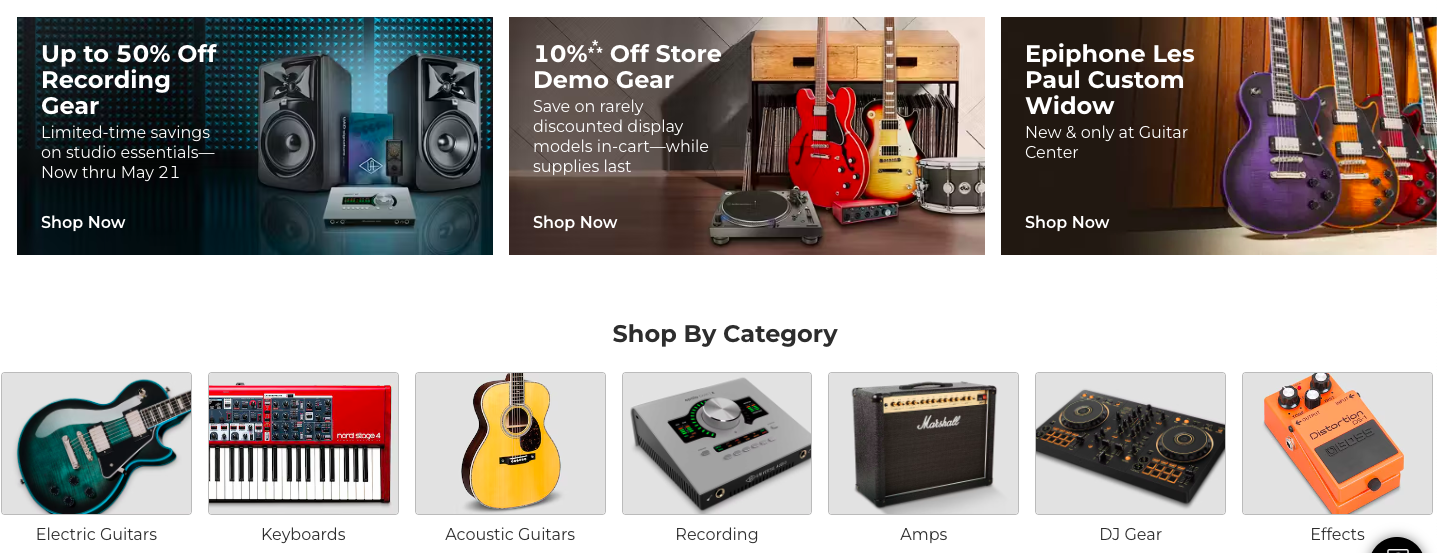Click Shop Now on Store Demo Gear banner
1437x553 pixels.
[x=575, y=222]
